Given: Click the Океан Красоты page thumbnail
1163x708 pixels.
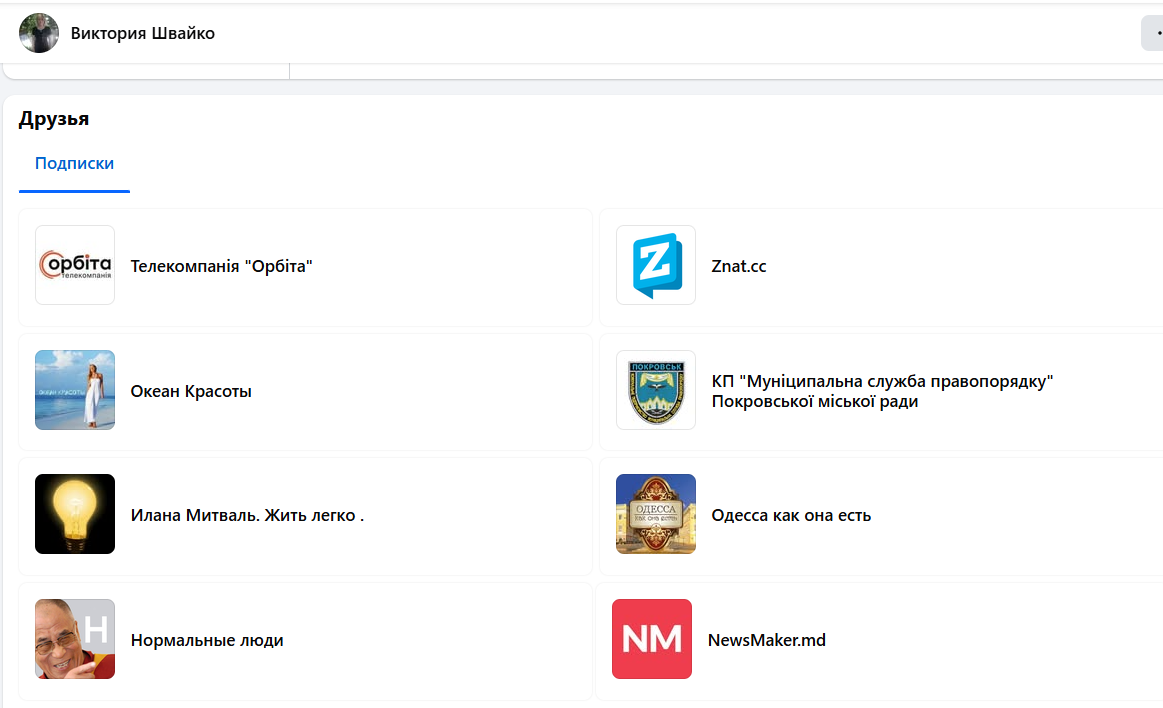Looking at the screenshot, I should (75, 390).
